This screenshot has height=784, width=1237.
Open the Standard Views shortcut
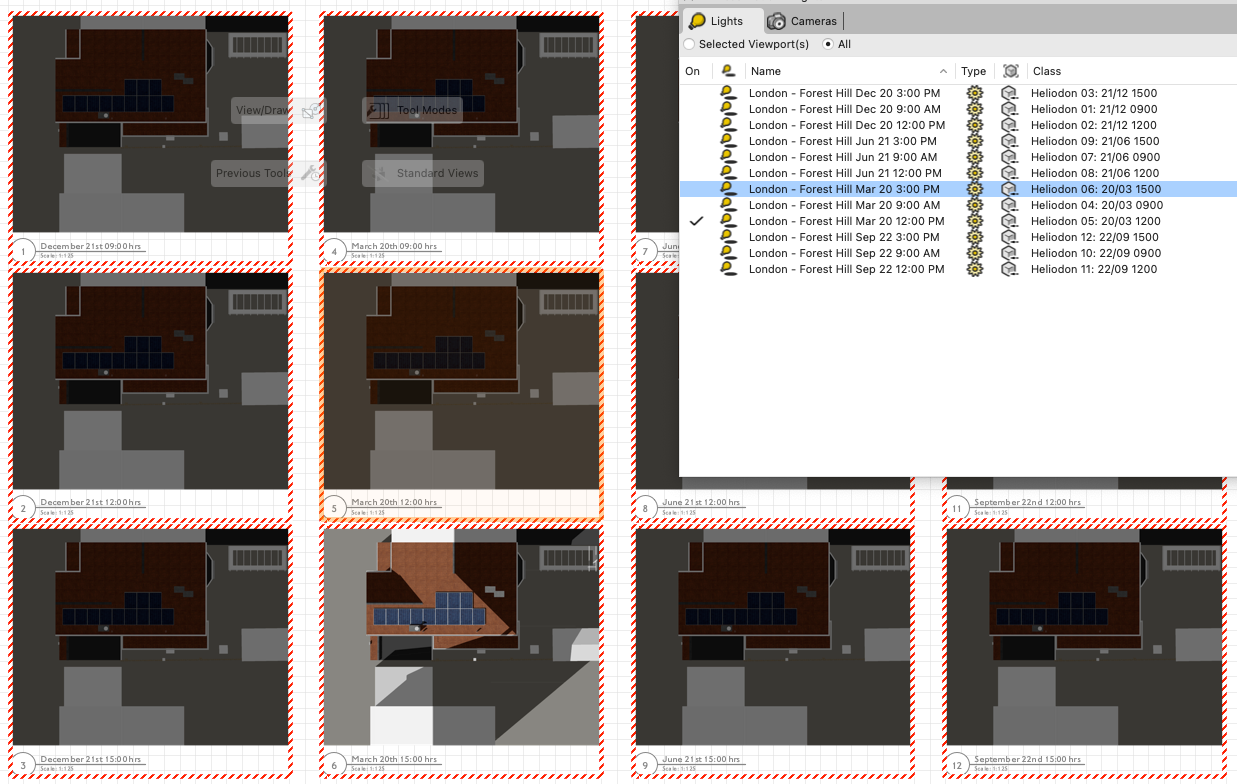coord(436,173)
